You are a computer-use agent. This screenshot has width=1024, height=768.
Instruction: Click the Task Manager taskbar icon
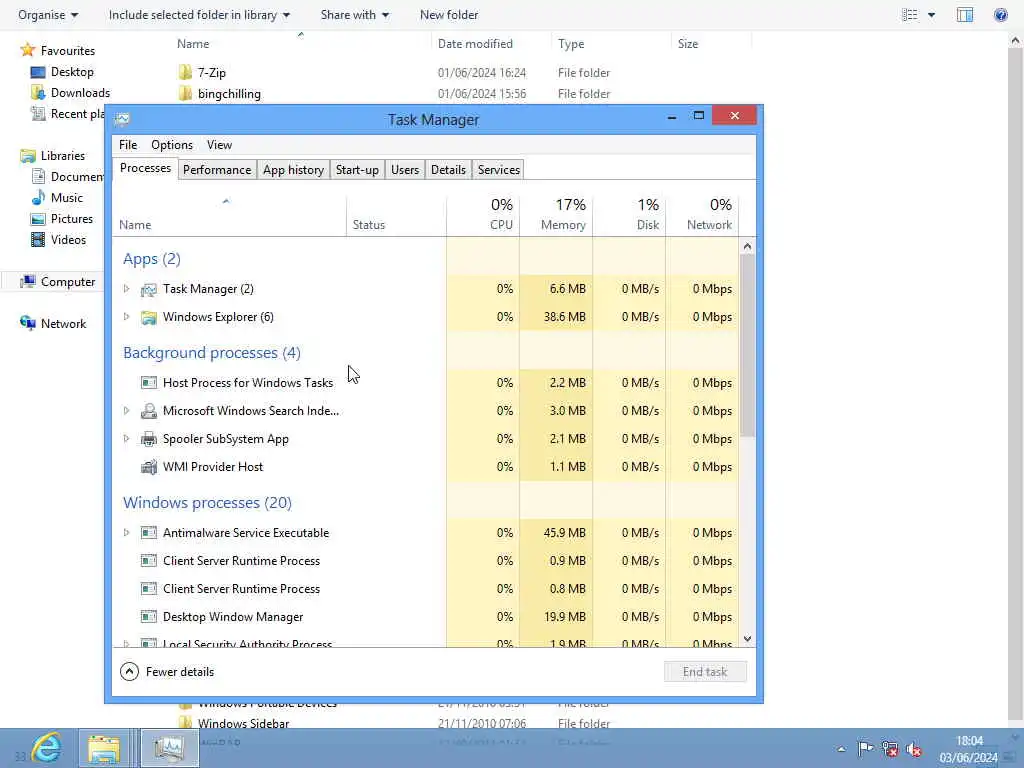click(x=170, y=748)
